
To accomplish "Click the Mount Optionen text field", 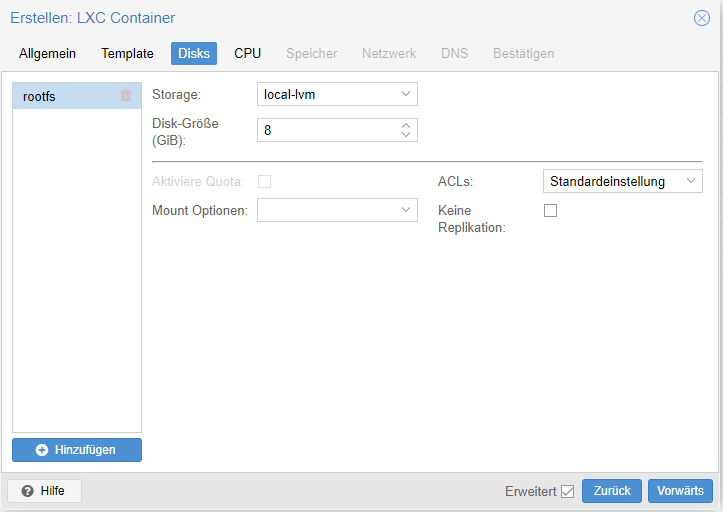I will coord(326,210).
